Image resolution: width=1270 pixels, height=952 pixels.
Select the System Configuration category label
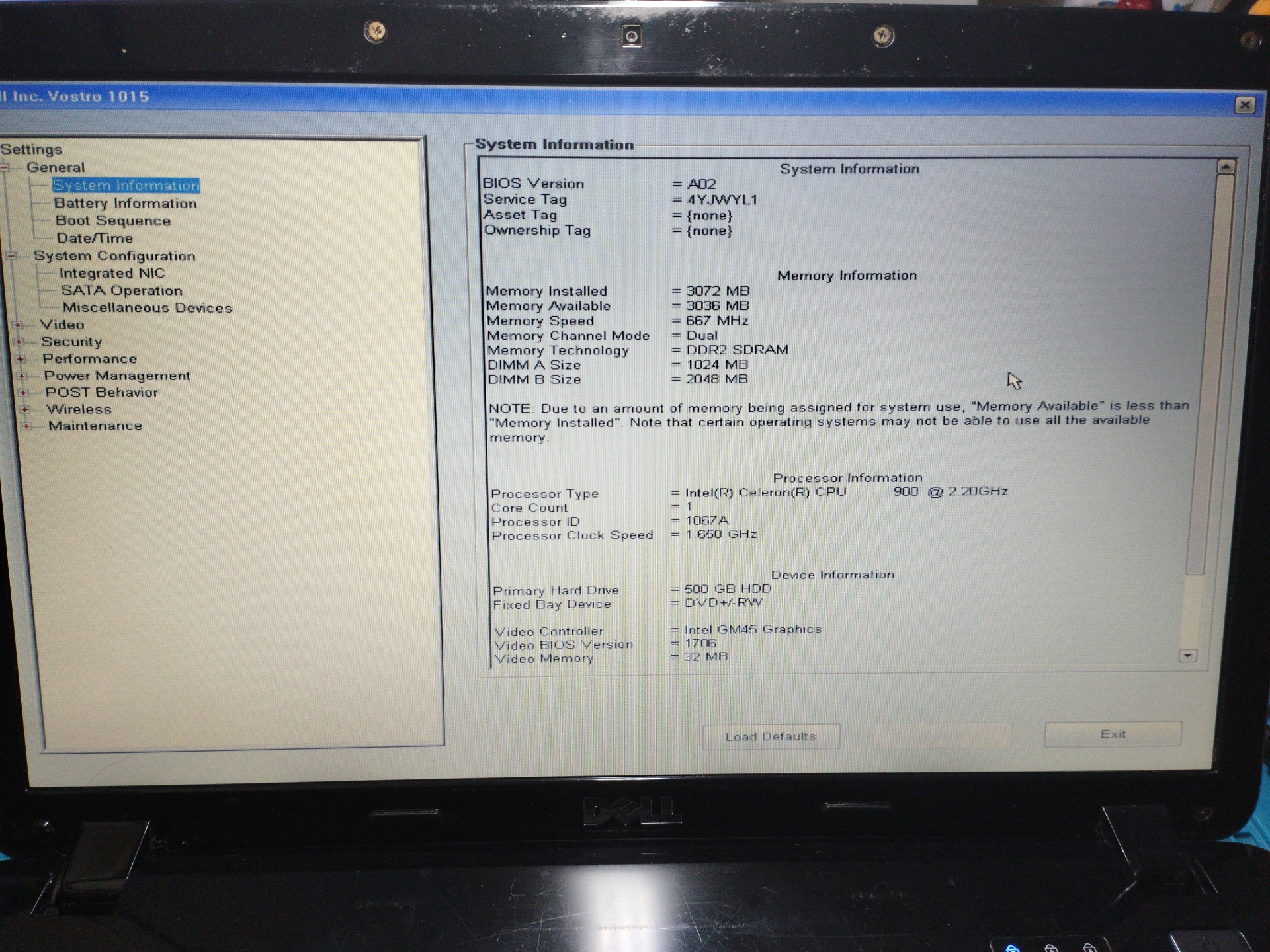point(114,256)
